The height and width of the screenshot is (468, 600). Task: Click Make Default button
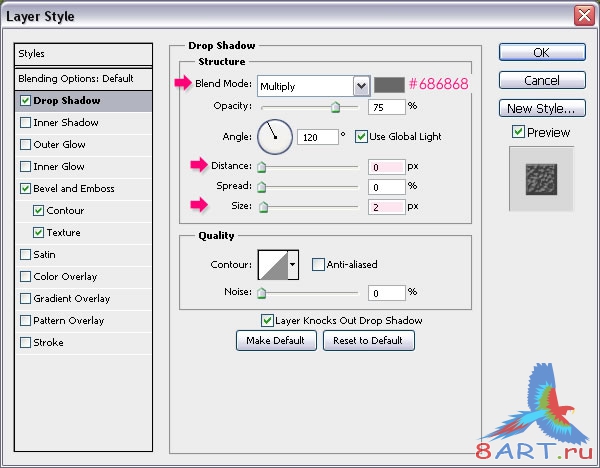[x=276, y=341]
